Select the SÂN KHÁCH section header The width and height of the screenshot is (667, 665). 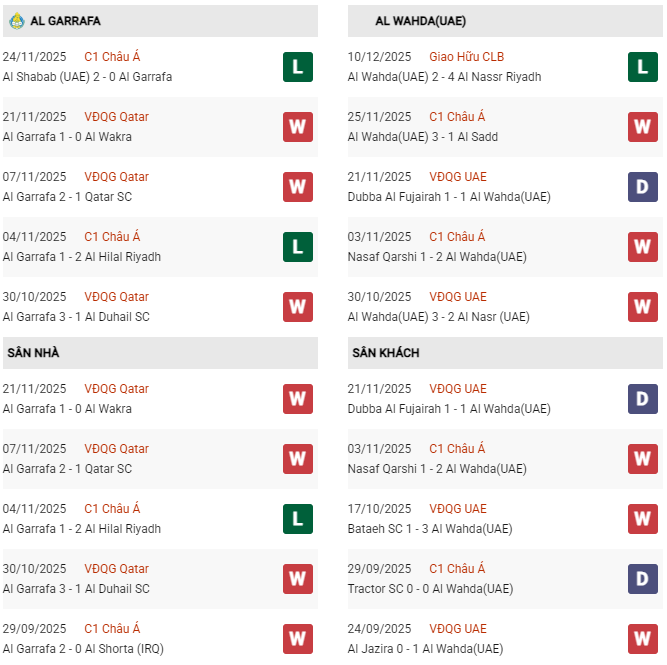click(386, 353)
